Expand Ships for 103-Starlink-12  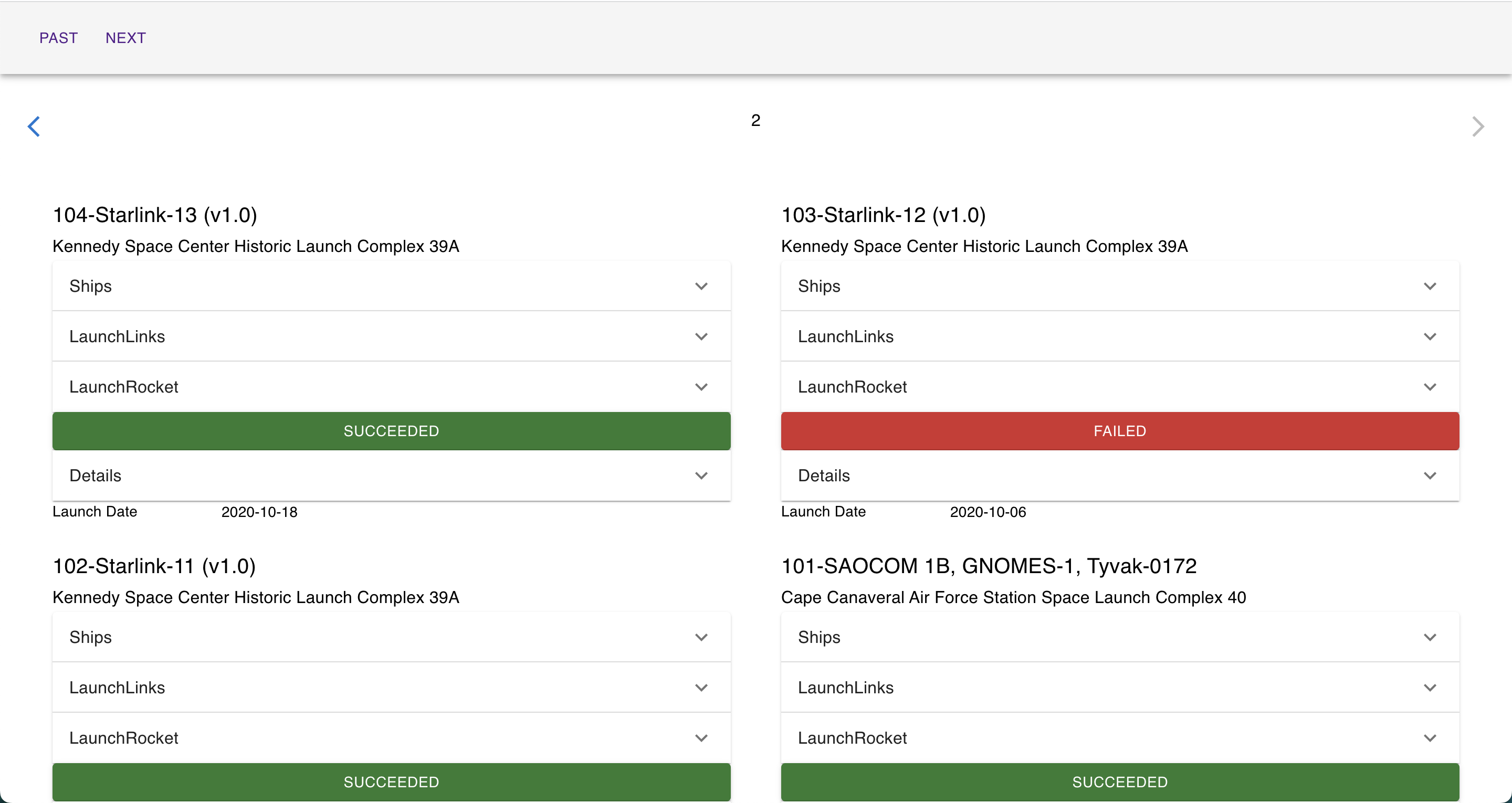click(x=1119, y=286)
